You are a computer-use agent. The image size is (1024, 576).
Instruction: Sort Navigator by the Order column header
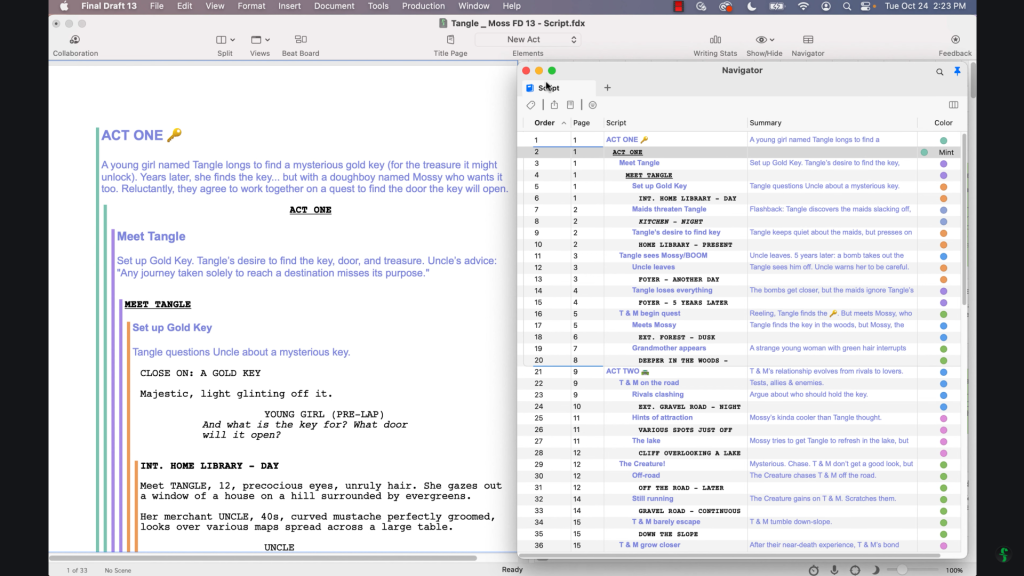pos(545,123)
